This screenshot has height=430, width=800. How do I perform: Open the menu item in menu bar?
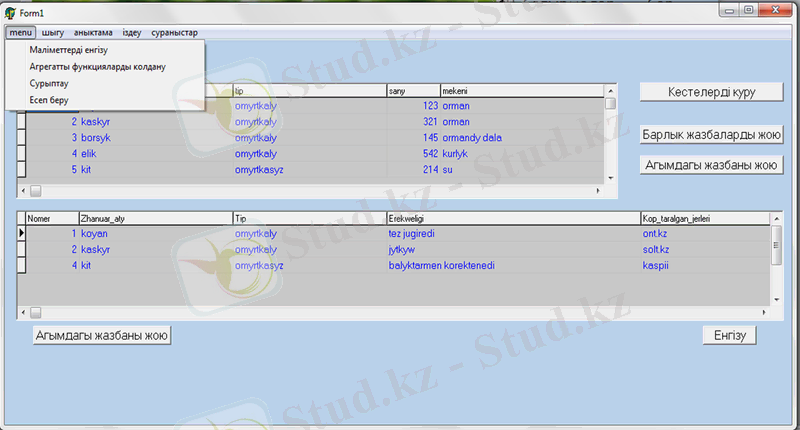20,32
